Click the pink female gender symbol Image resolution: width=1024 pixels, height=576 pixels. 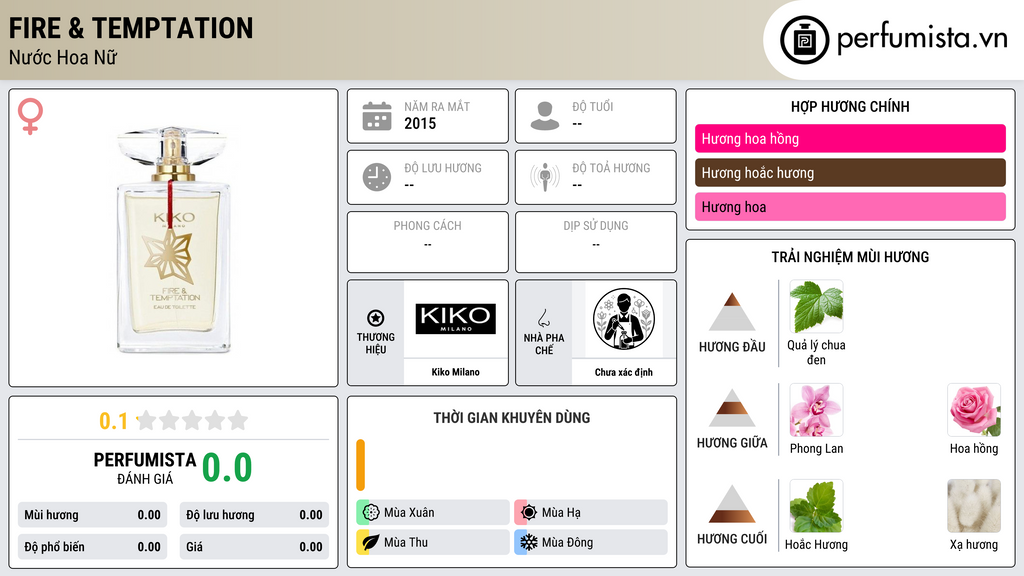coord(30,116)
